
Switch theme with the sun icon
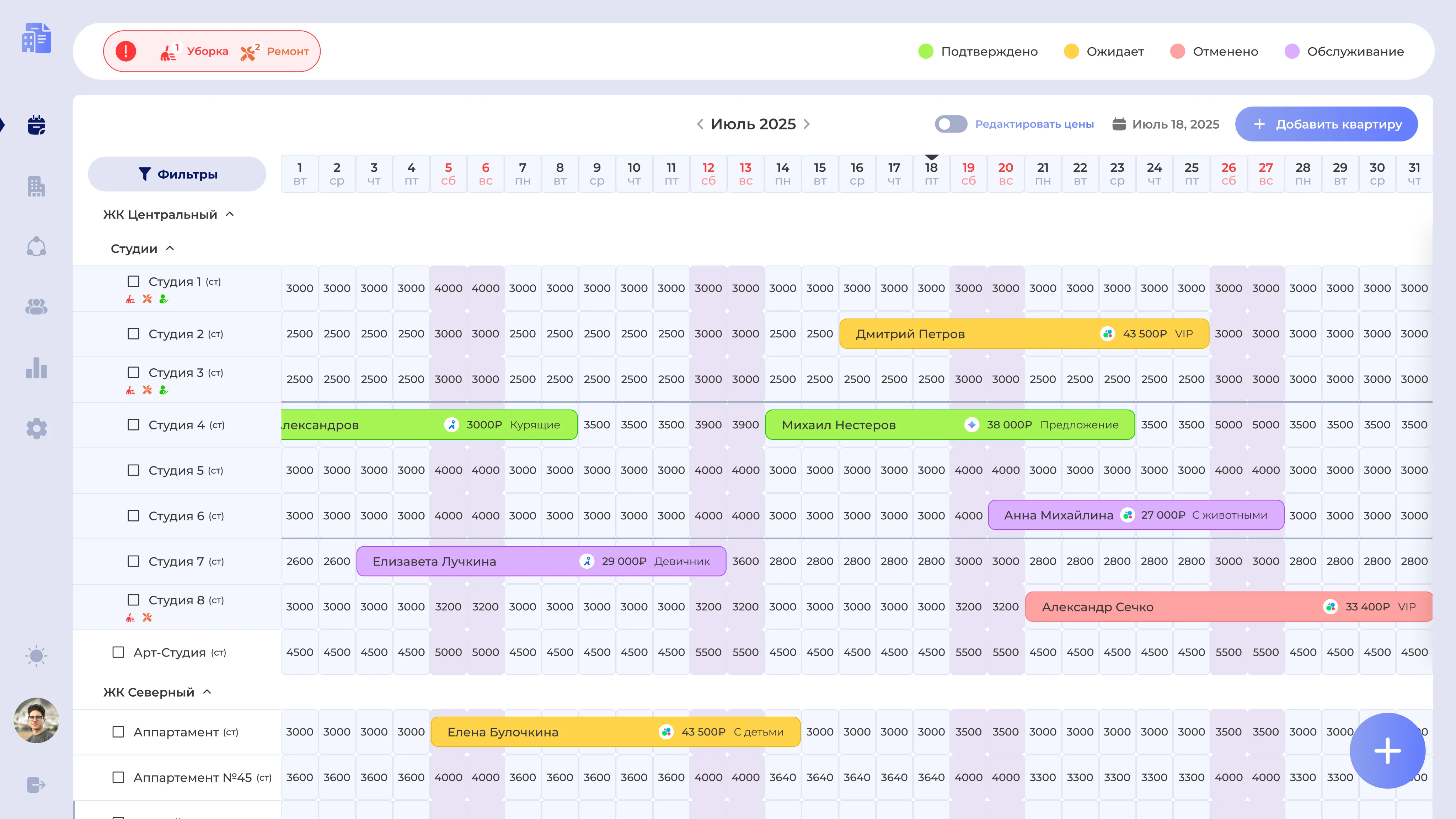coord(37,655)
